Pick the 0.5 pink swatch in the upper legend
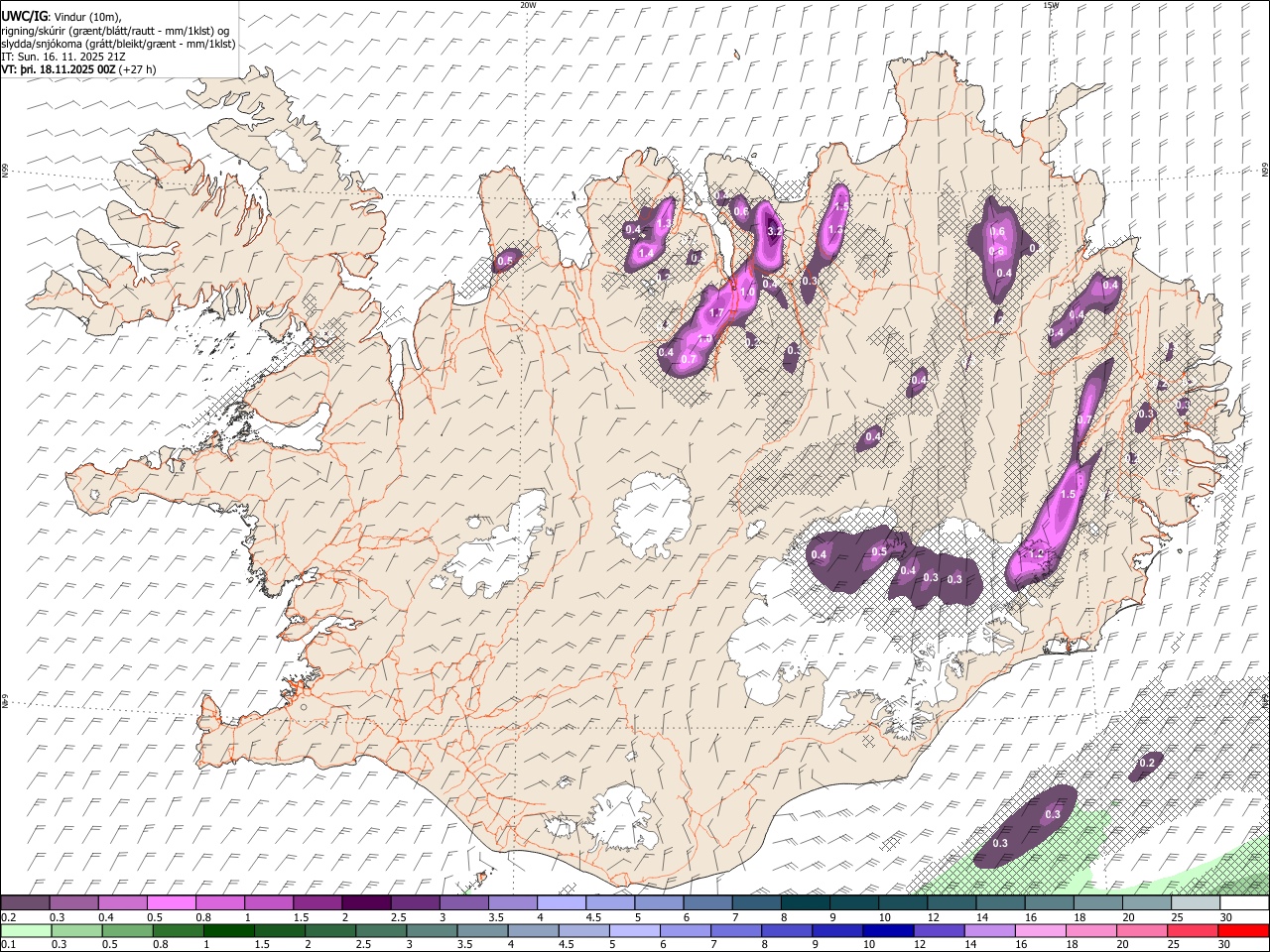The width and height of the screenshot is (1270, 952). pos(171,902)
